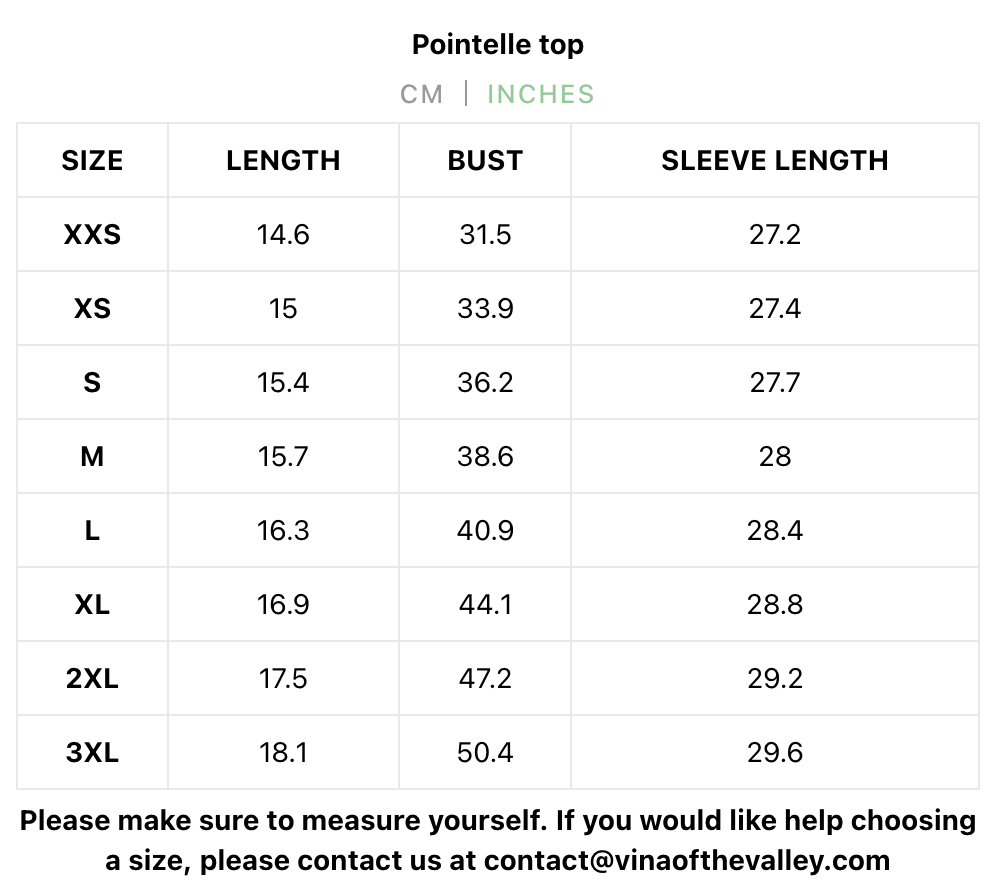Click the 28 sleeve length value for M

coord(774,456)
